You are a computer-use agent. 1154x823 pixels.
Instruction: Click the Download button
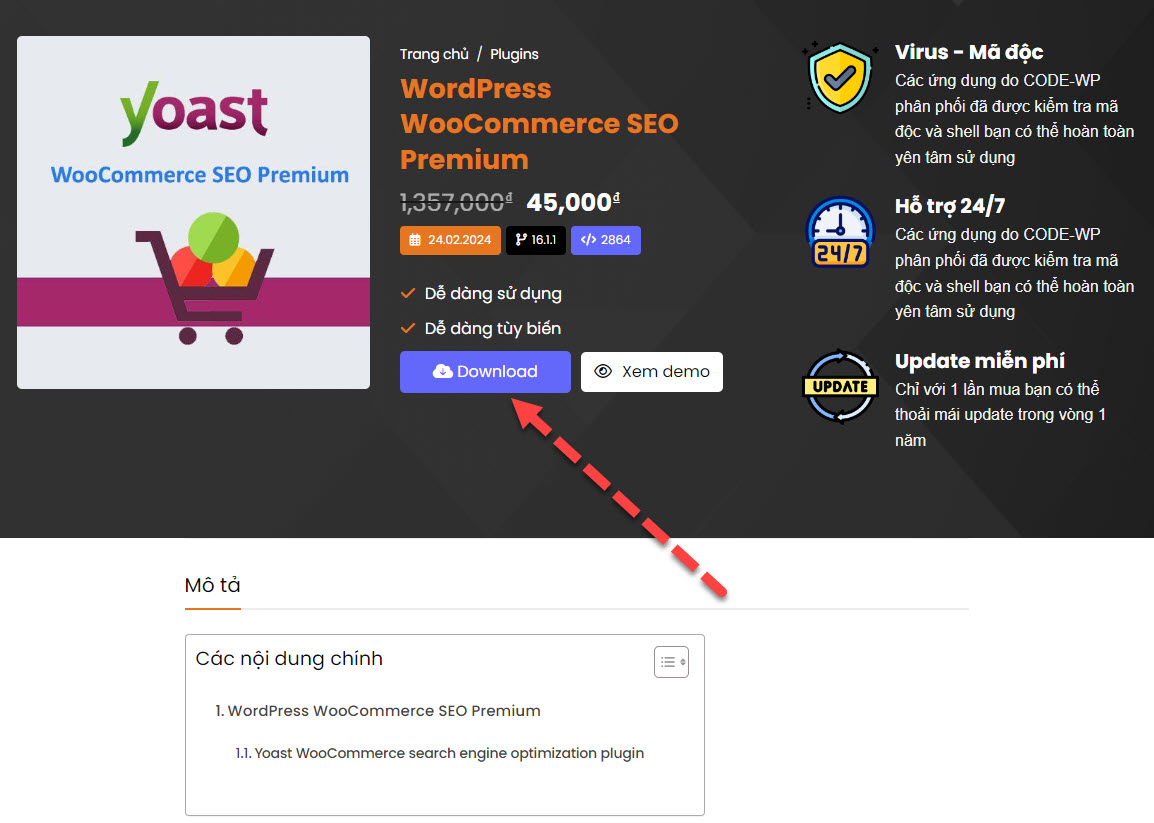coord(486,372)
